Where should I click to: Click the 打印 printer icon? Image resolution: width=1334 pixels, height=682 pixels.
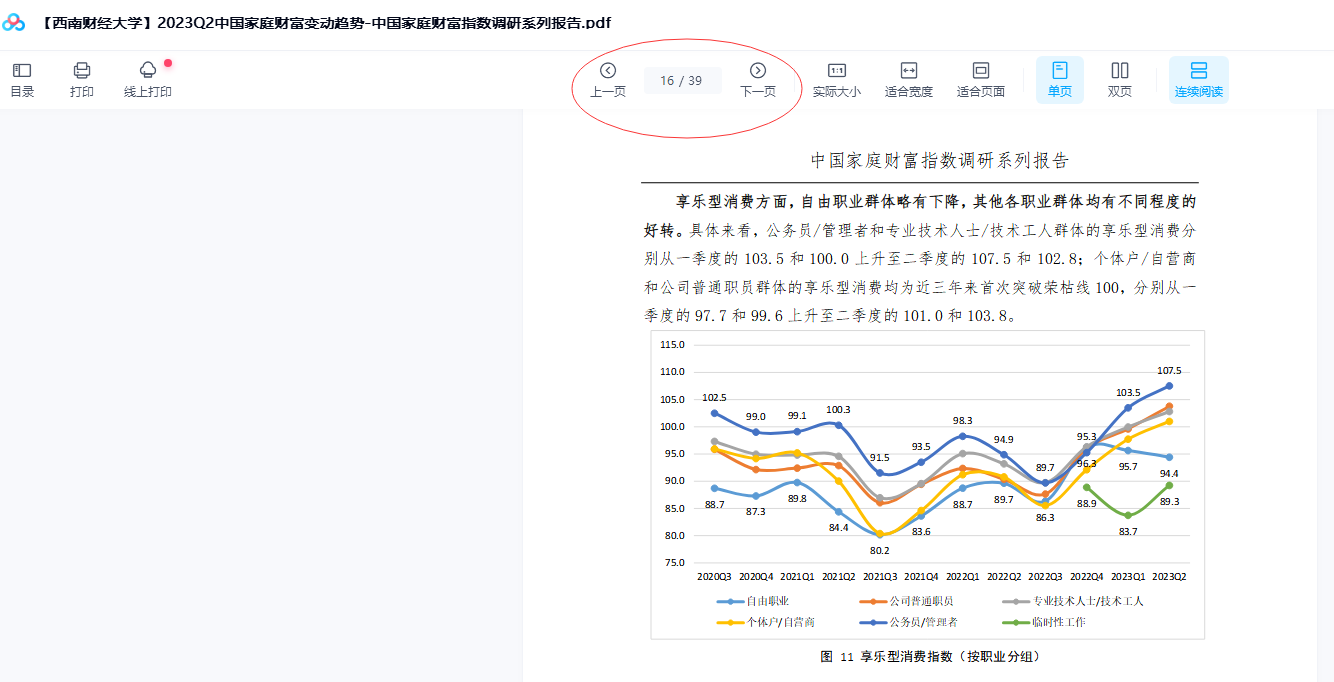pyautogui.click(x=82, y=78)
